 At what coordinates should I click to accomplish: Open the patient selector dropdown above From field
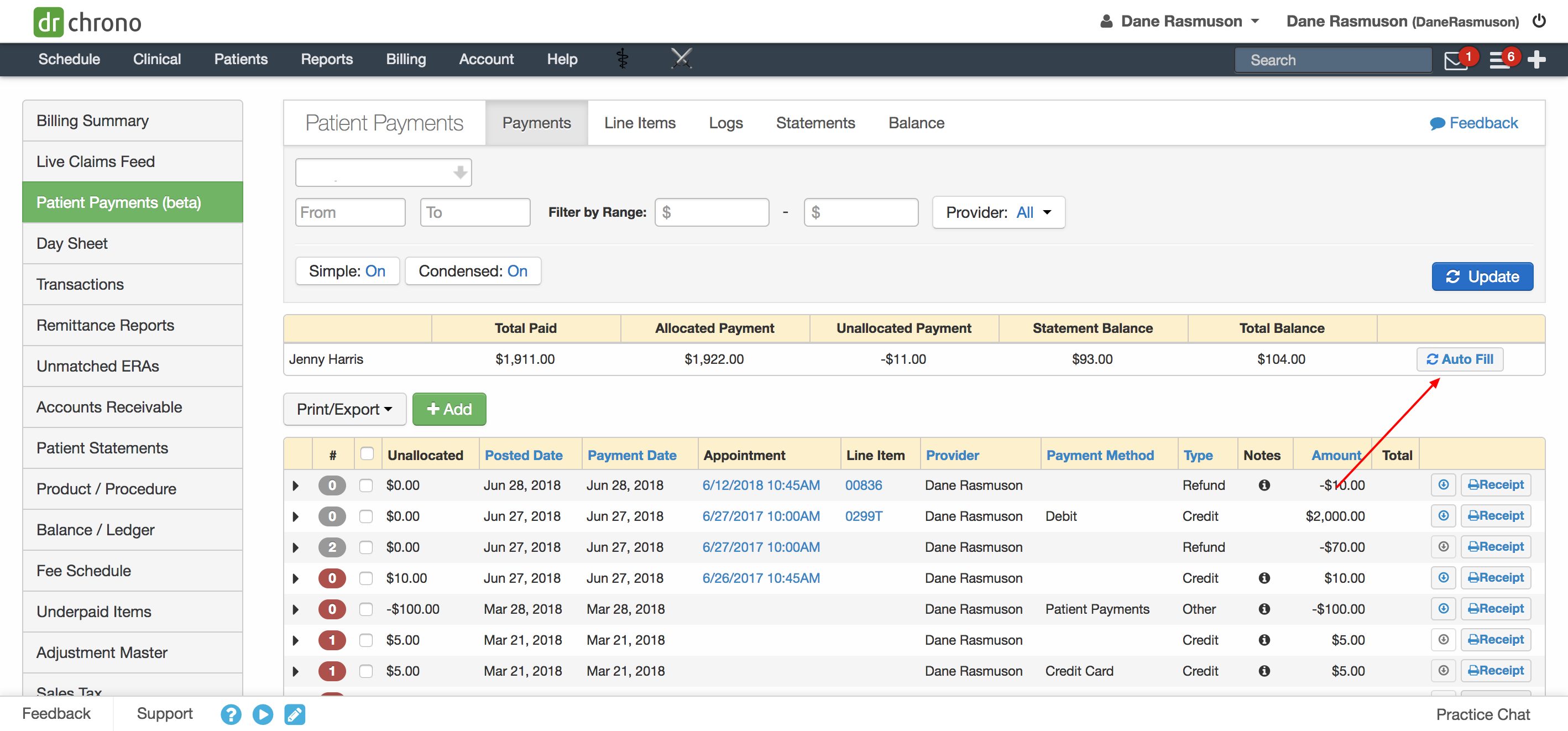click(x=384, y=173)
